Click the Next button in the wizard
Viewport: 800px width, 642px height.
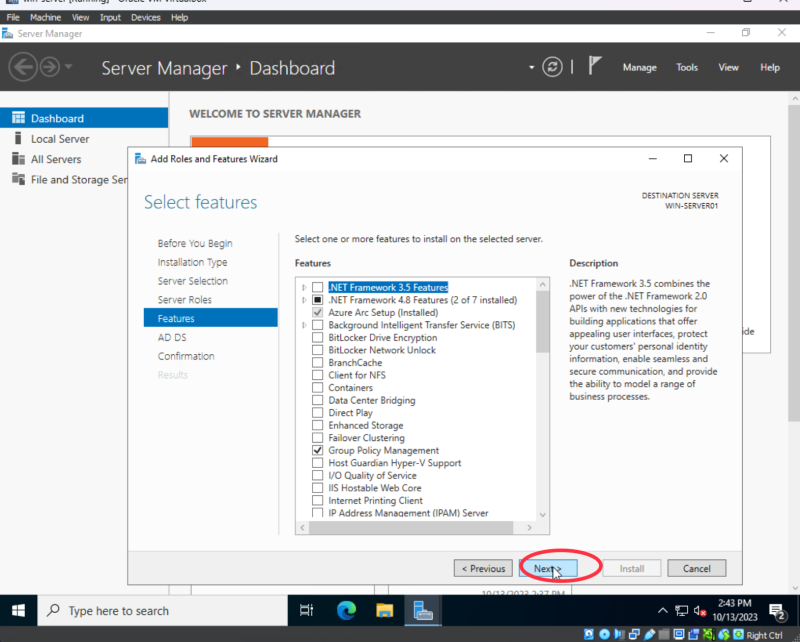click(549, 568)
